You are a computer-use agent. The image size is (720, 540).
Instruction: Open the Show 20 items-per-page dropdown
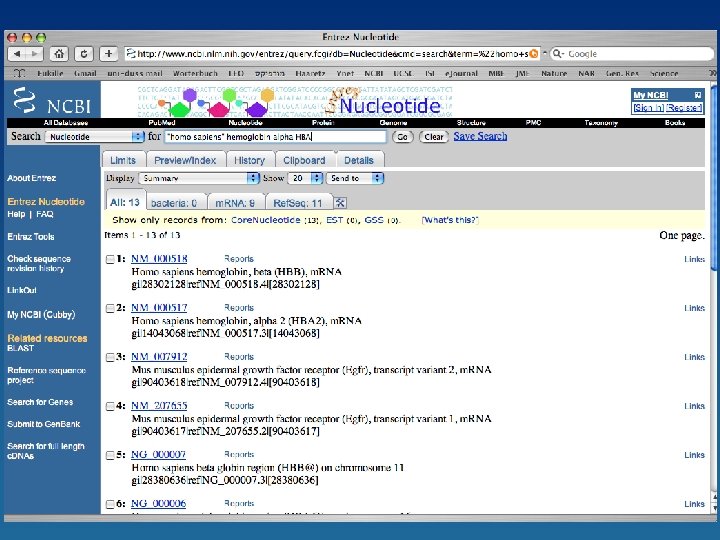[305, 178]
